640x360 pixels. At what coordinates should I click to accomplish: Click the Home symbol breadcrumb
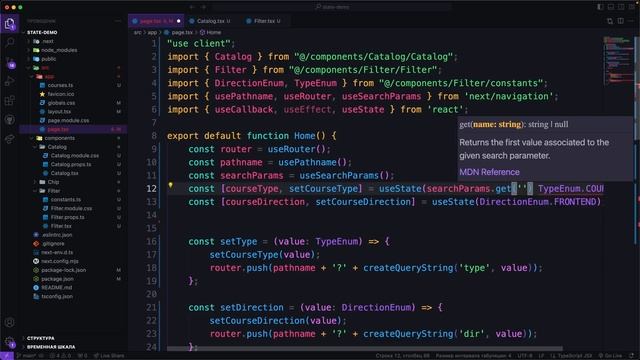[211, 32]
